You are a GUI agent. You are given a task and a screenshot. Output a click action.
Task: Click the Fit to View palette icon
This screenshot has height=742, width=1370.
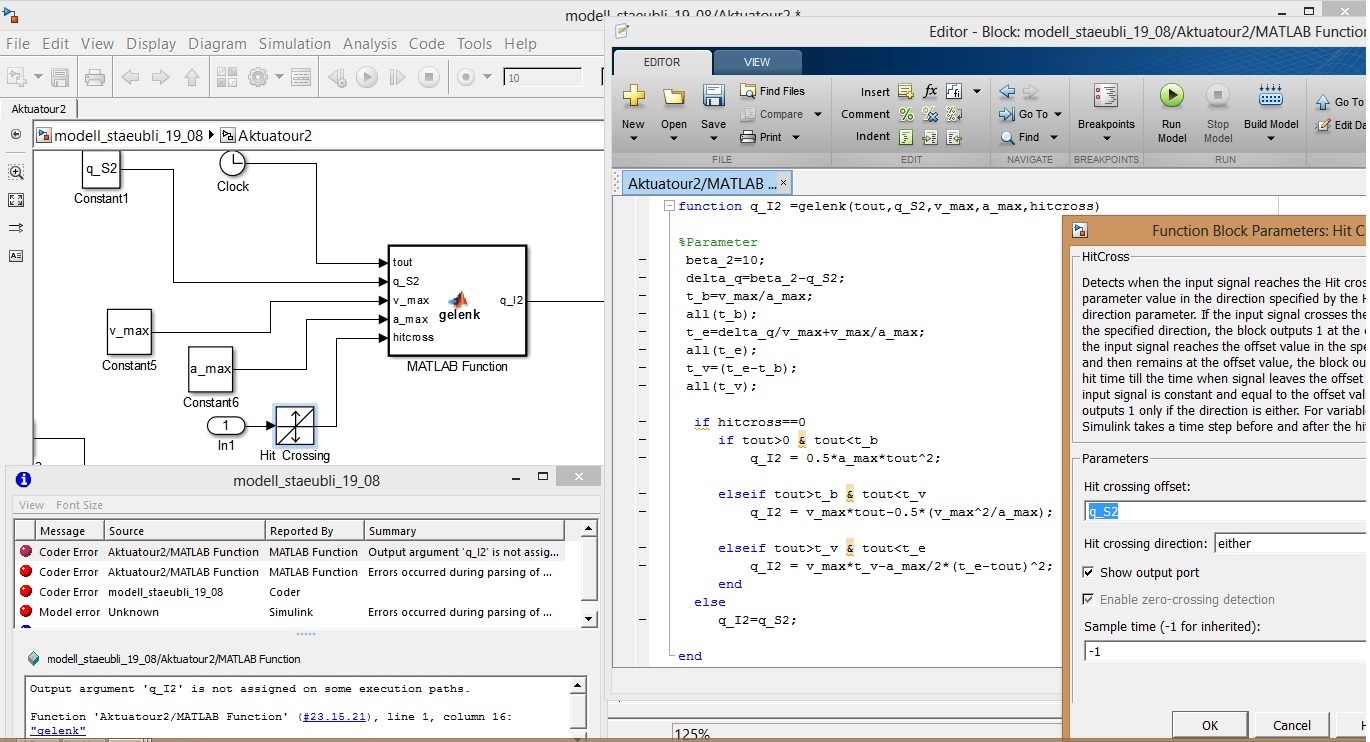pos(16,200)
